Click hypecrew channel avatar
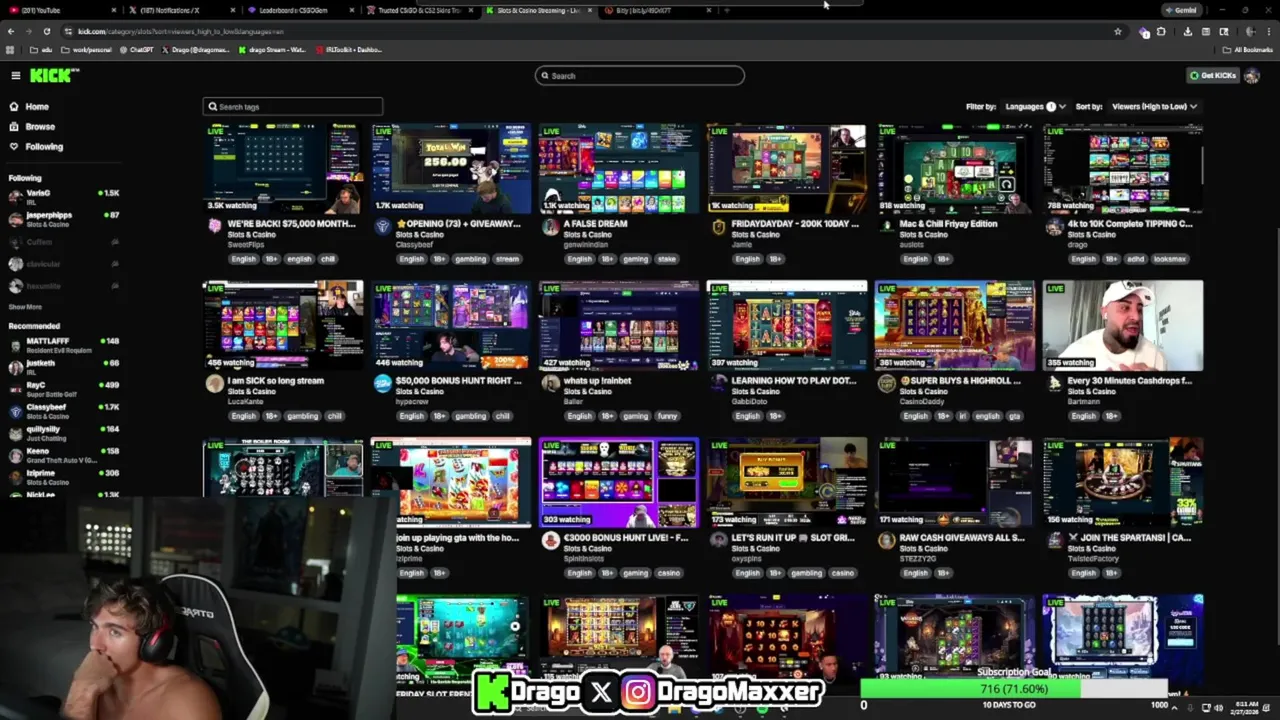 click(x=382, y=384)
